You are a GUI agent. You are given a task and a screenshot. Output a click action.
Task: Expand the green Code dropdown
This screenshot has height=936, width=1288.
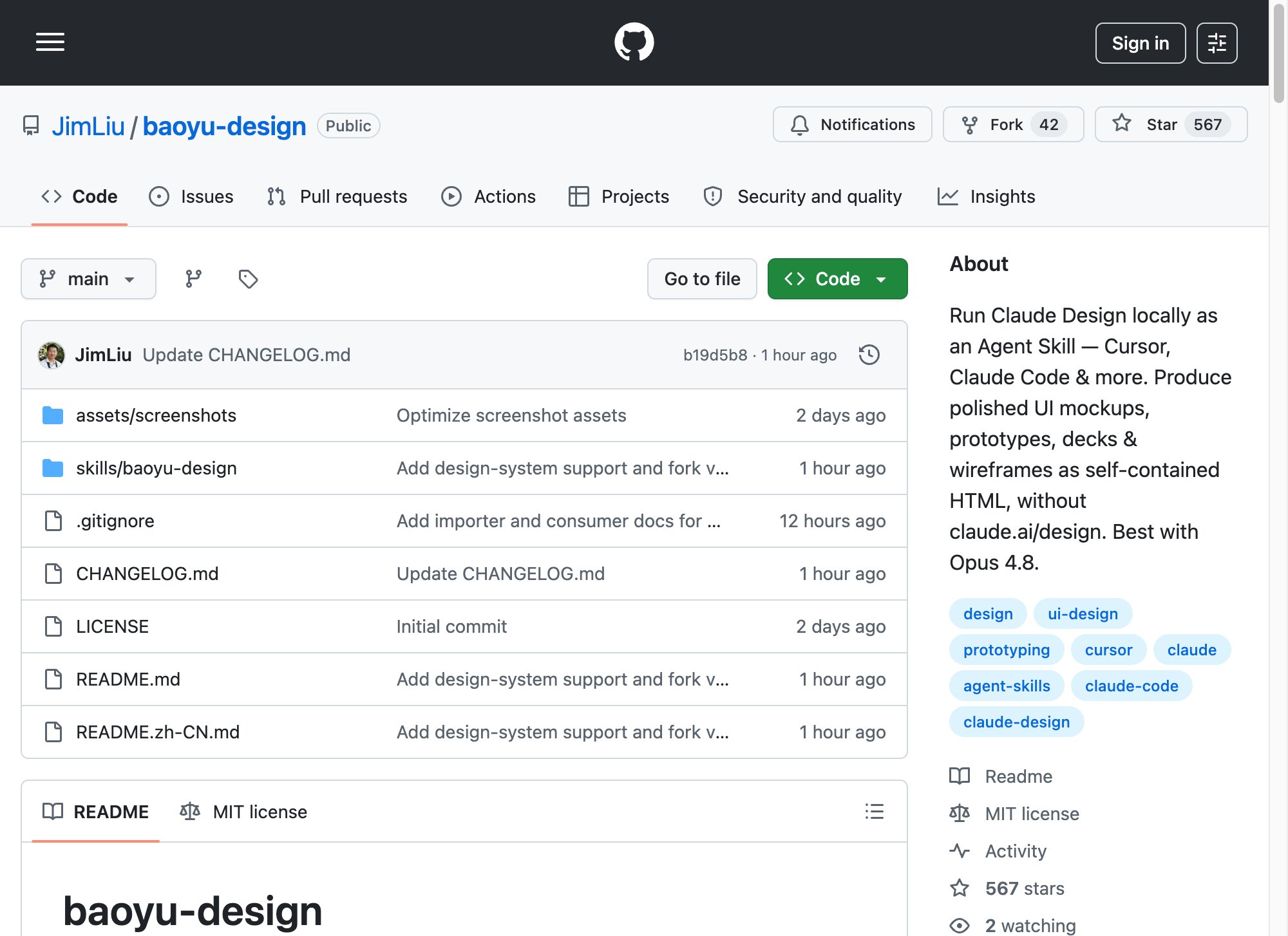[837, 279]
